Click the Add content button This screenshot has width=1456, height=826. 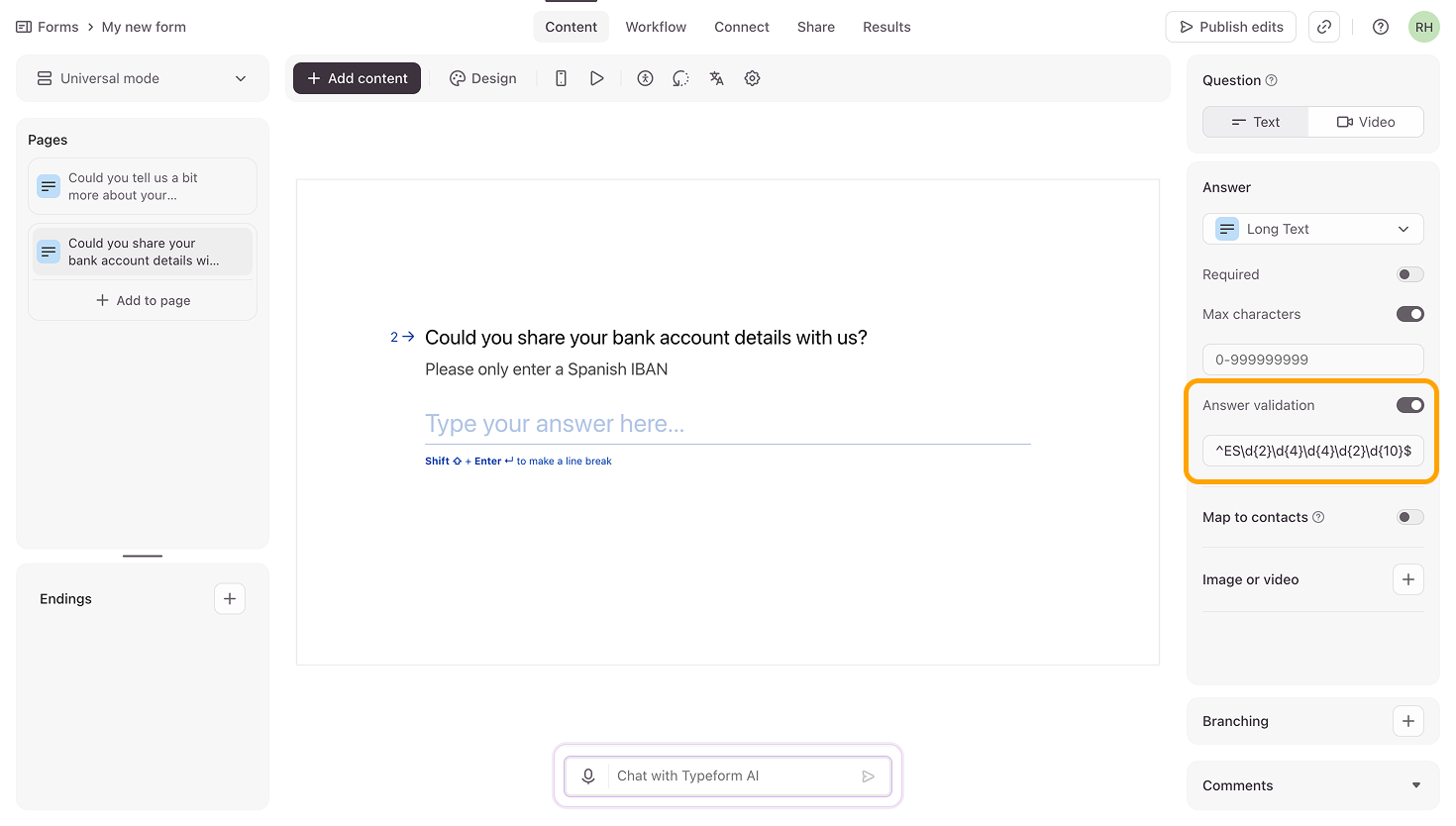coord(357,78)
